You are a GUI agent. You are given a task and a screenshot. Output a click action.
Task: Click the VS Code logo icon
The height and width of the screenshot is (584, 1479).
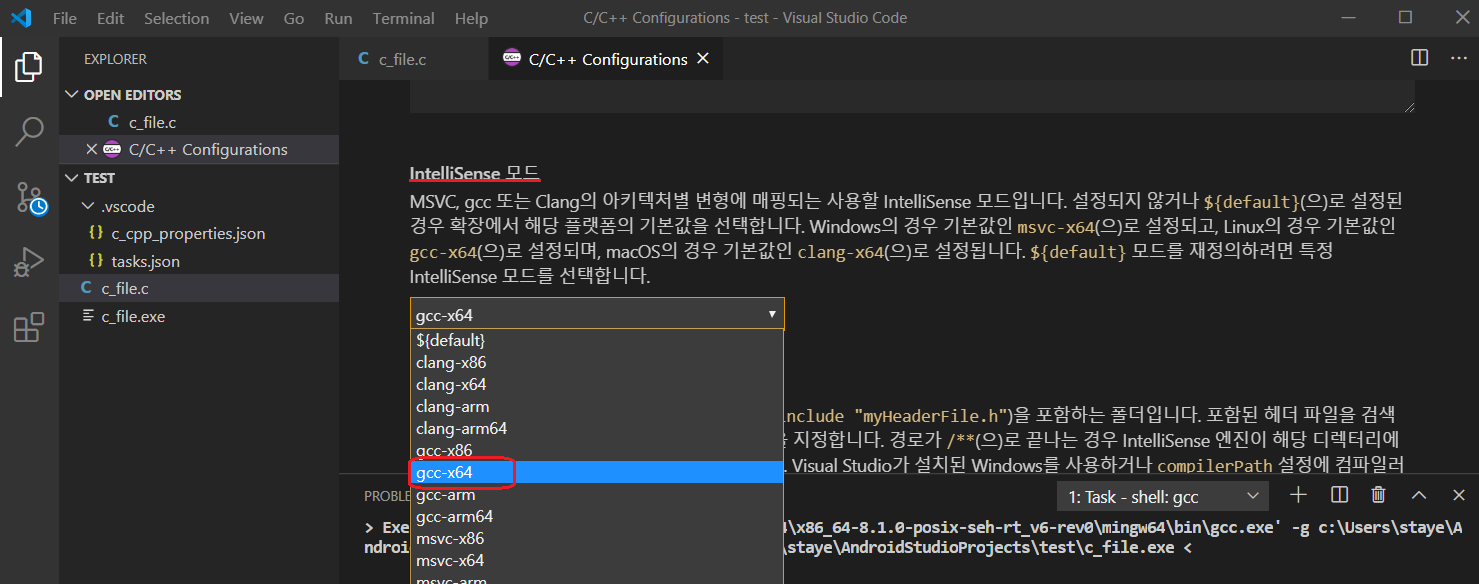[x=21, y=18]
